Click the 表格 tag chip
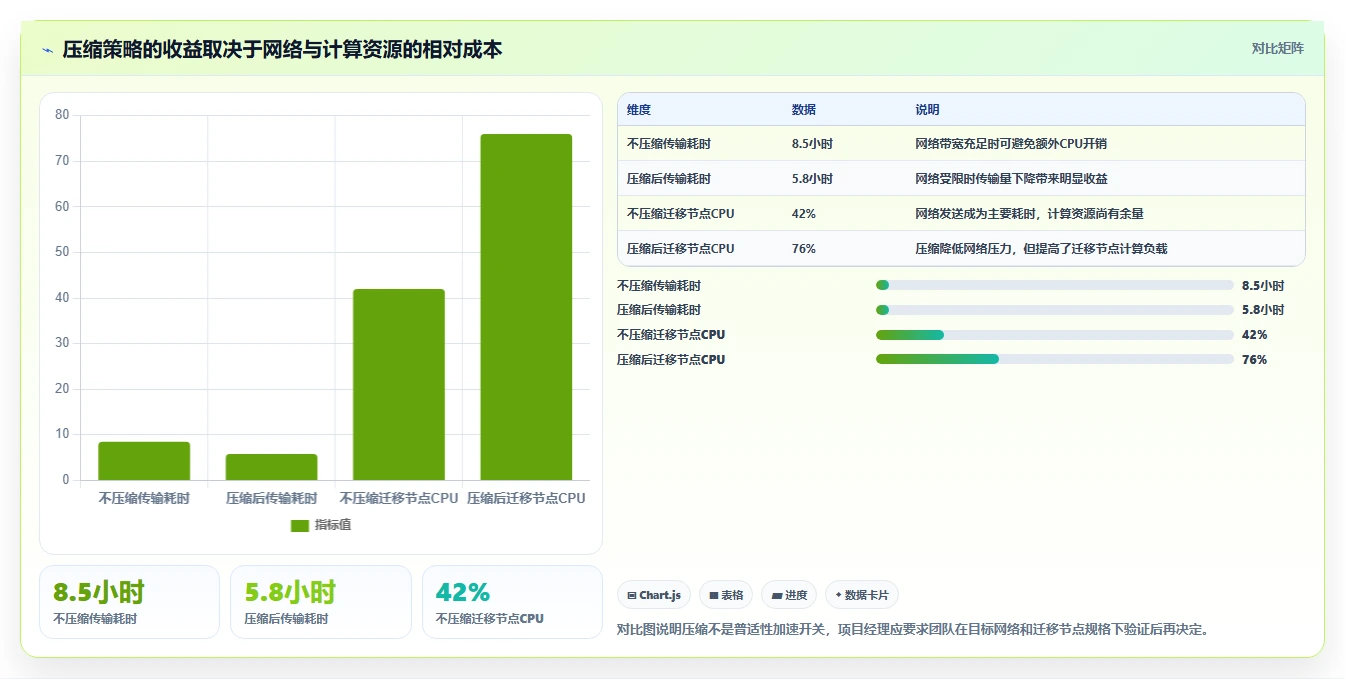 (x=726, y=595)
